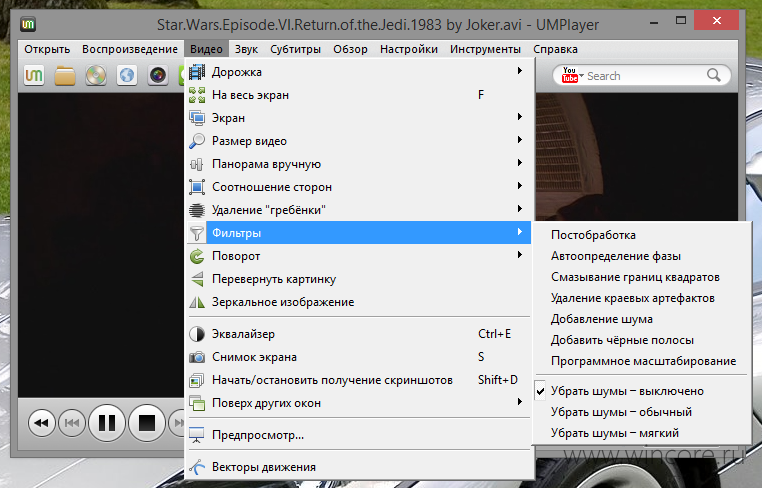Open disc via DVD toolbar icon
The image size is (762, 488).
[x=96, y=75]
